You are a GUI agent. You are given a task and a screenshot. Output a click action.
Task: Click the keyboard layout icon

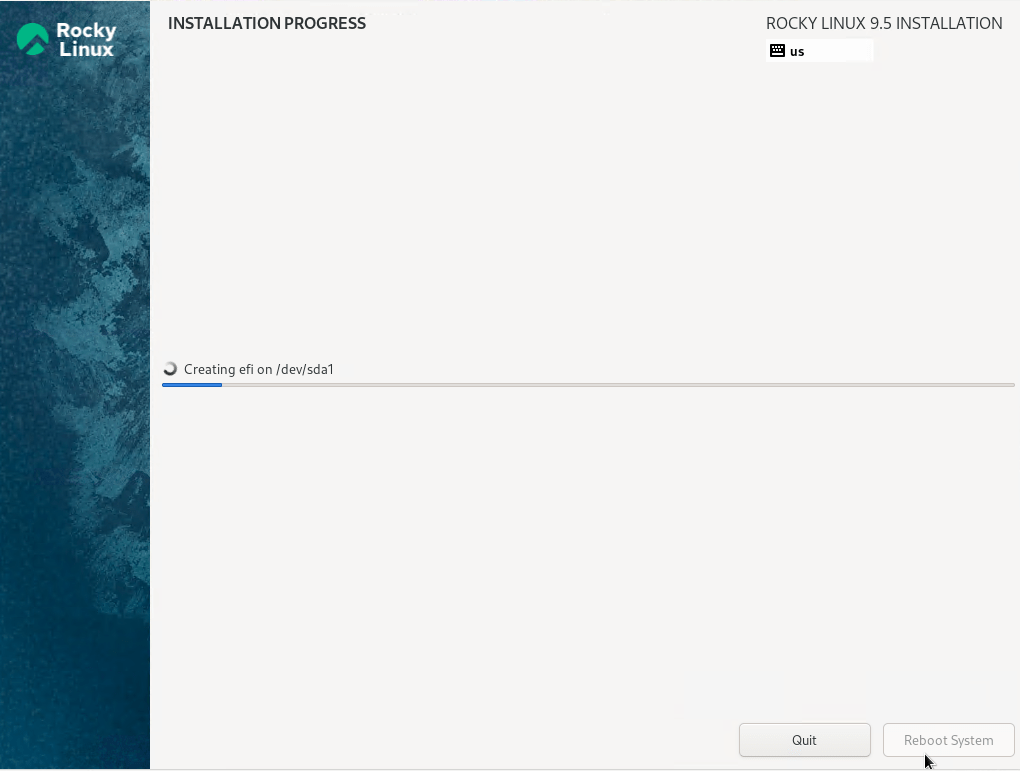(777, 51)
